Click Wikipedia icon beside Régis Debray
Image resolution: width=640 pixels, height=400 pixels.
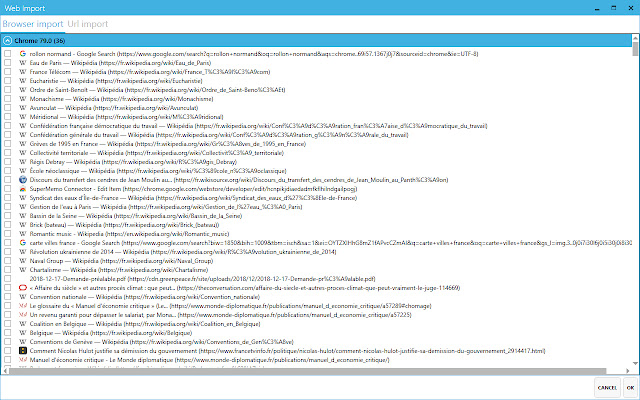23,162
